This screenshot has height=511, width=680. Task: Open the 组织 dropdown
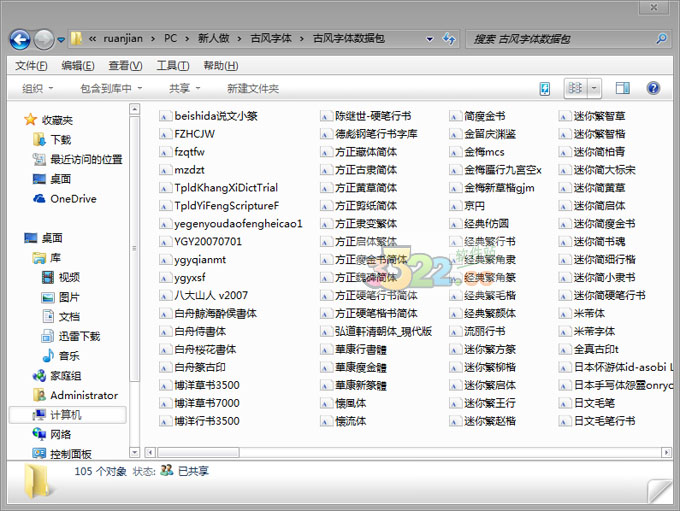click(x=37, y=88)
